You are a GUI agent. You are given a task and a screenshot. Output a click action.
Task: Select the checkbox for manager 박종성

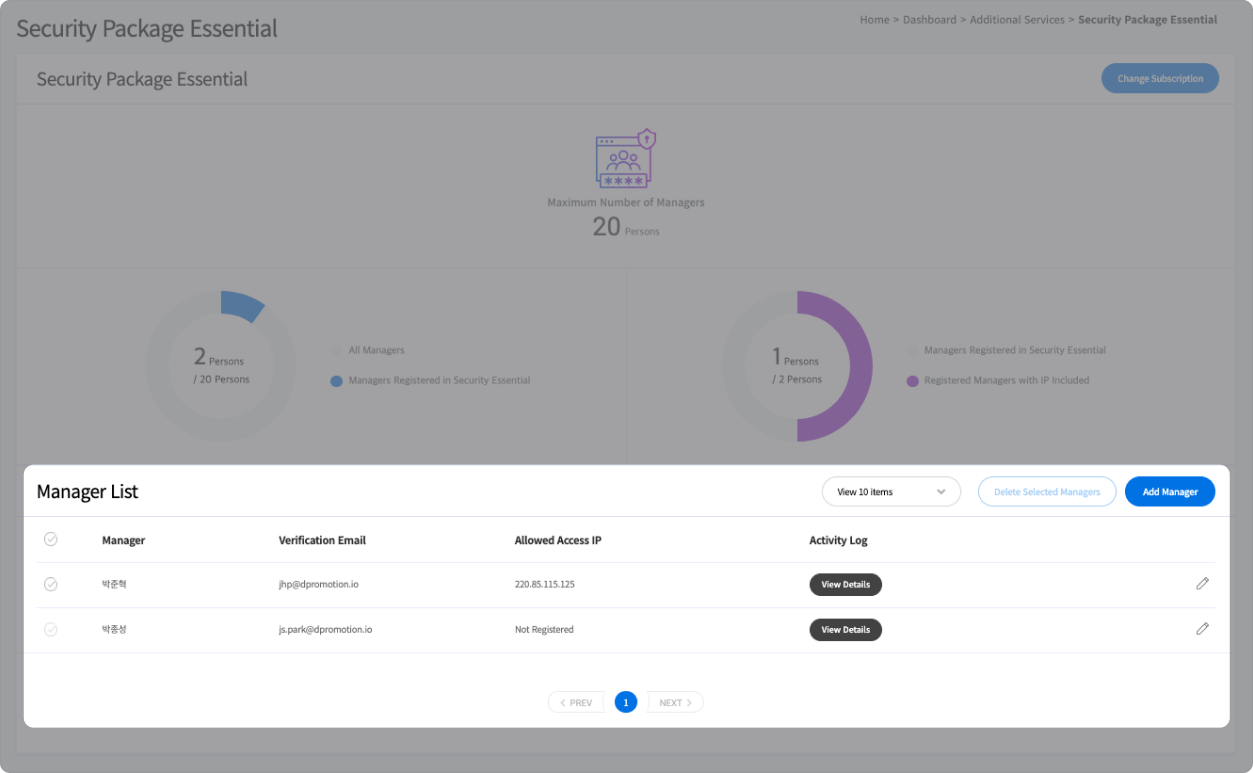click(x=51, y=630)
